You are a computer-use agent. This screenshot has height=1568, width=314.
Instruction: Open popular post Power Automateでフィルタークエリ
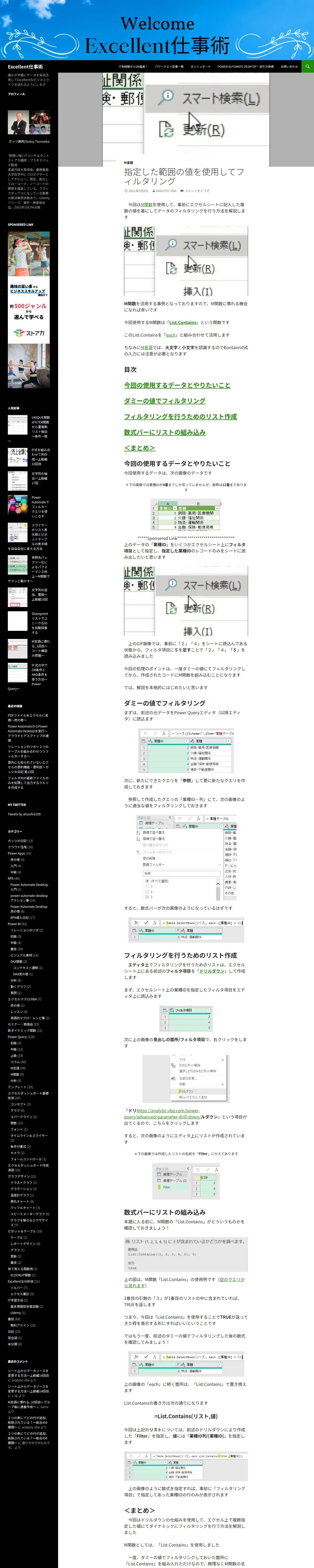coord(40,506)
